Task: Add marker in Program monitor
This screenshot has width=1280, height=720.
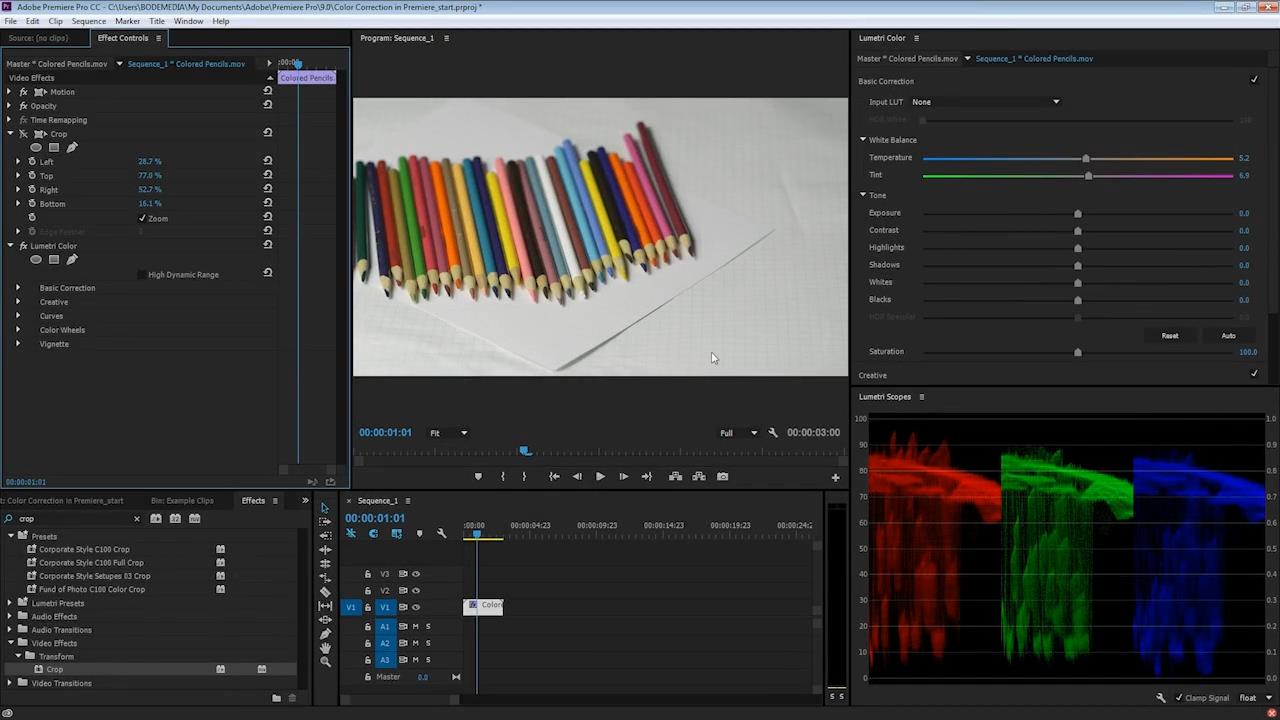Action: tap(478, 477)
